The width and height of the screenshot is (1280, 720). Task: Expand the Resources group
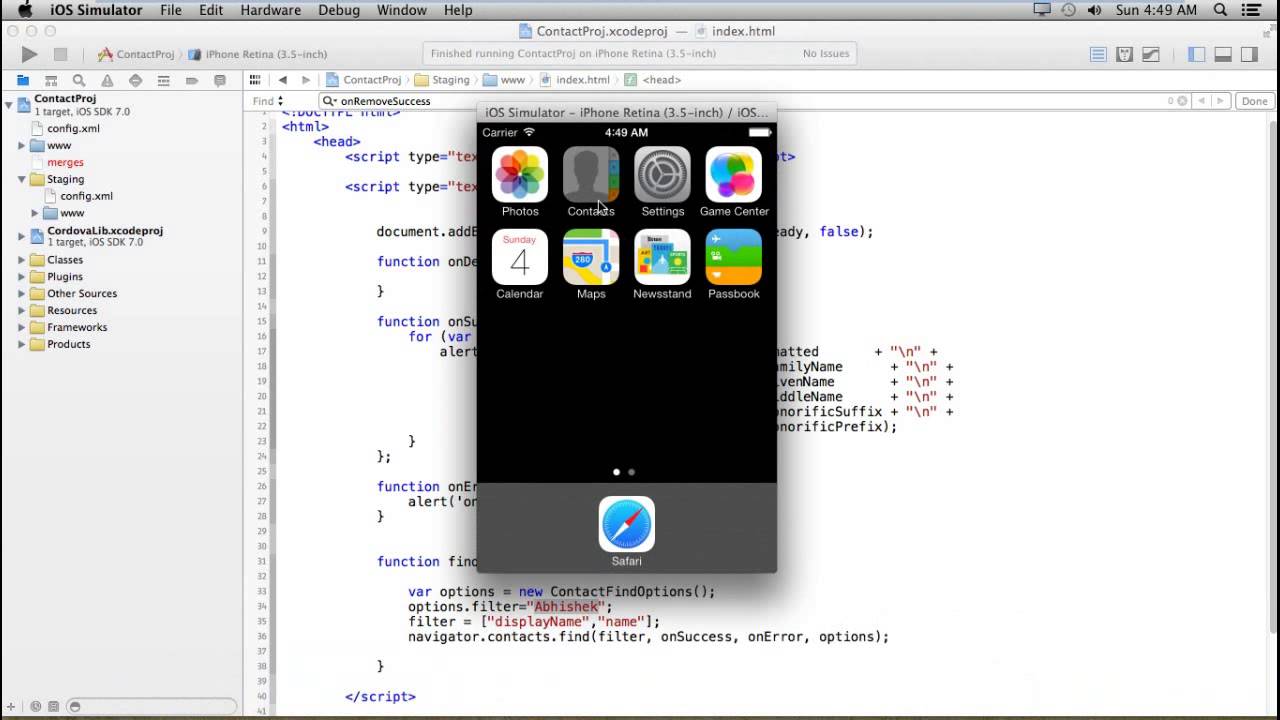pos(22,311)
